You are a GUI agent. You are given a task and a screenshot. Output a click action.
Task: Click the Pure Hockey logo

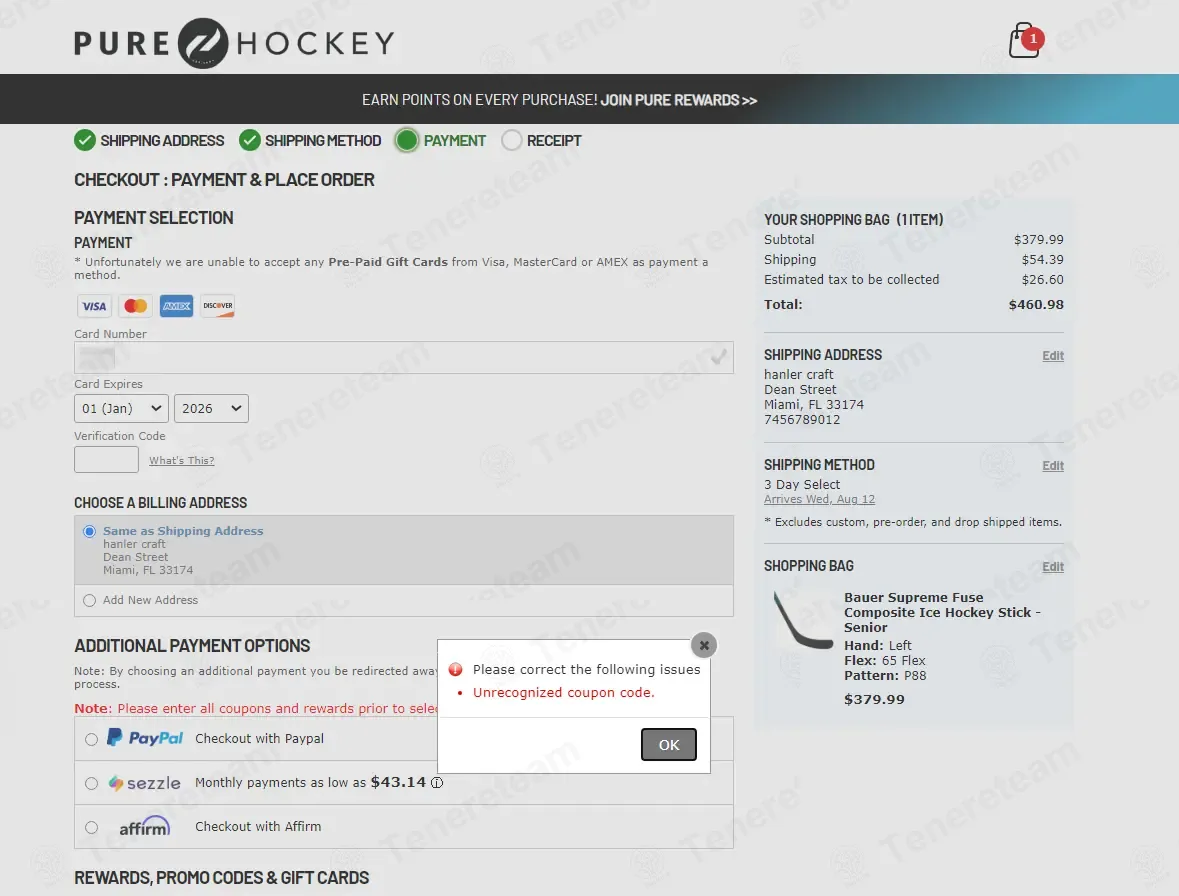click(x=234, y=43)
